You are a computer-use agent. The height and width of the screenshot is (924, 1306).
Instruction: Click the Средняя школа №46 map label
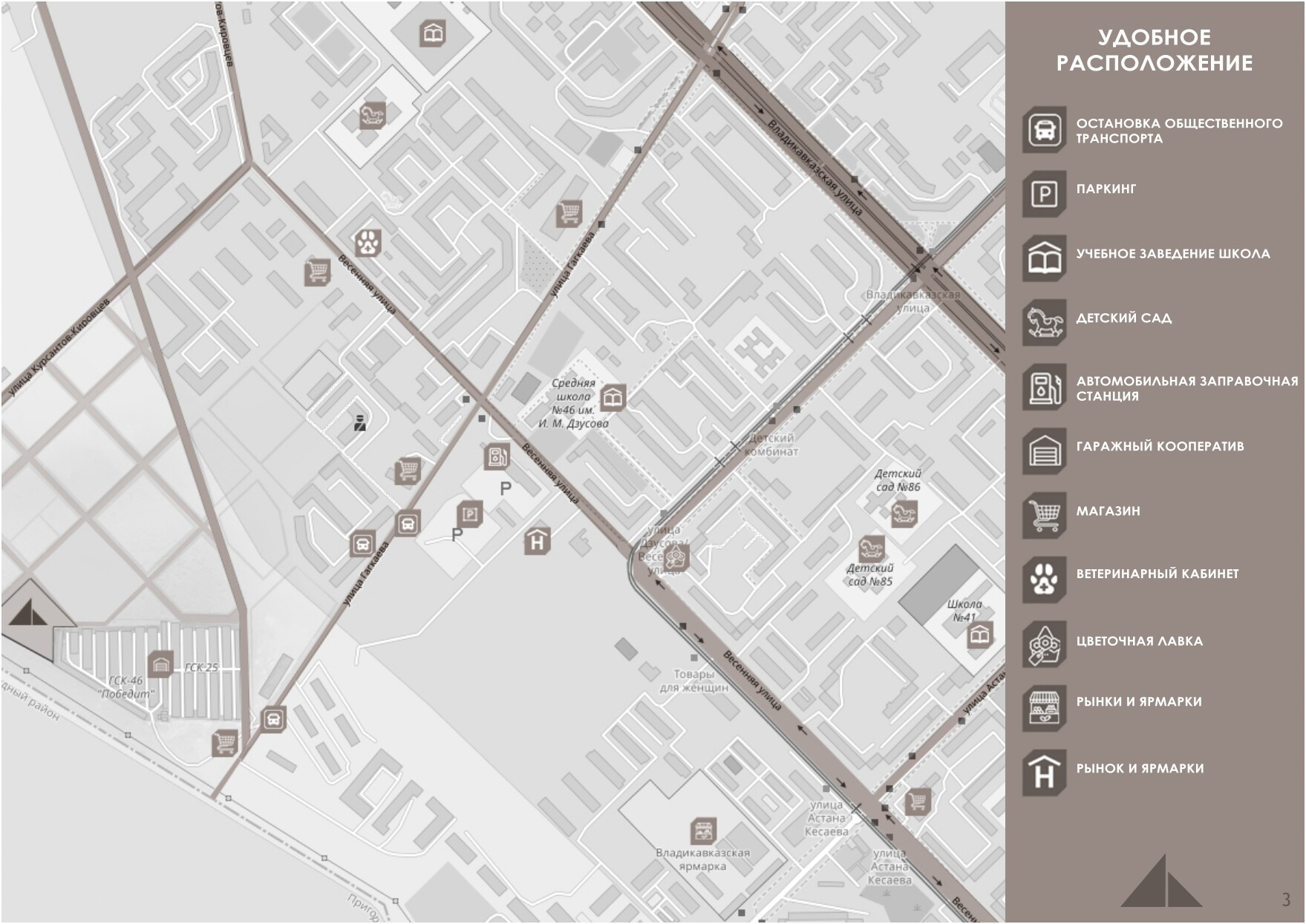(x=573, y=403)
